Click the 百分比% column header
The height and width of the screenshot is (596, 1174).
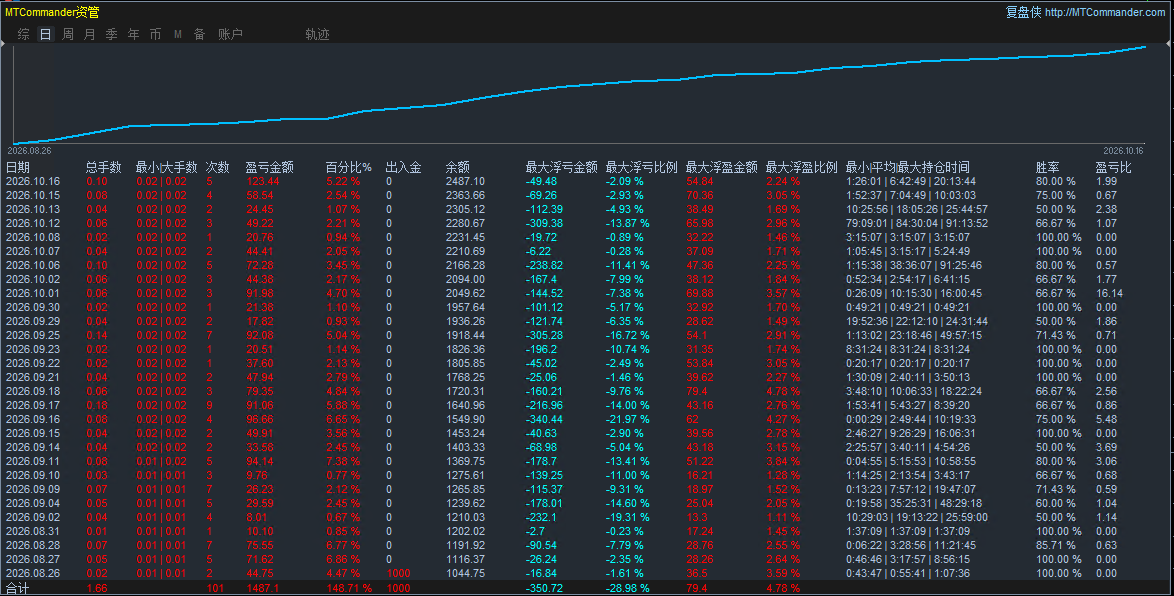pyautogui.click(x=348, y=167)
